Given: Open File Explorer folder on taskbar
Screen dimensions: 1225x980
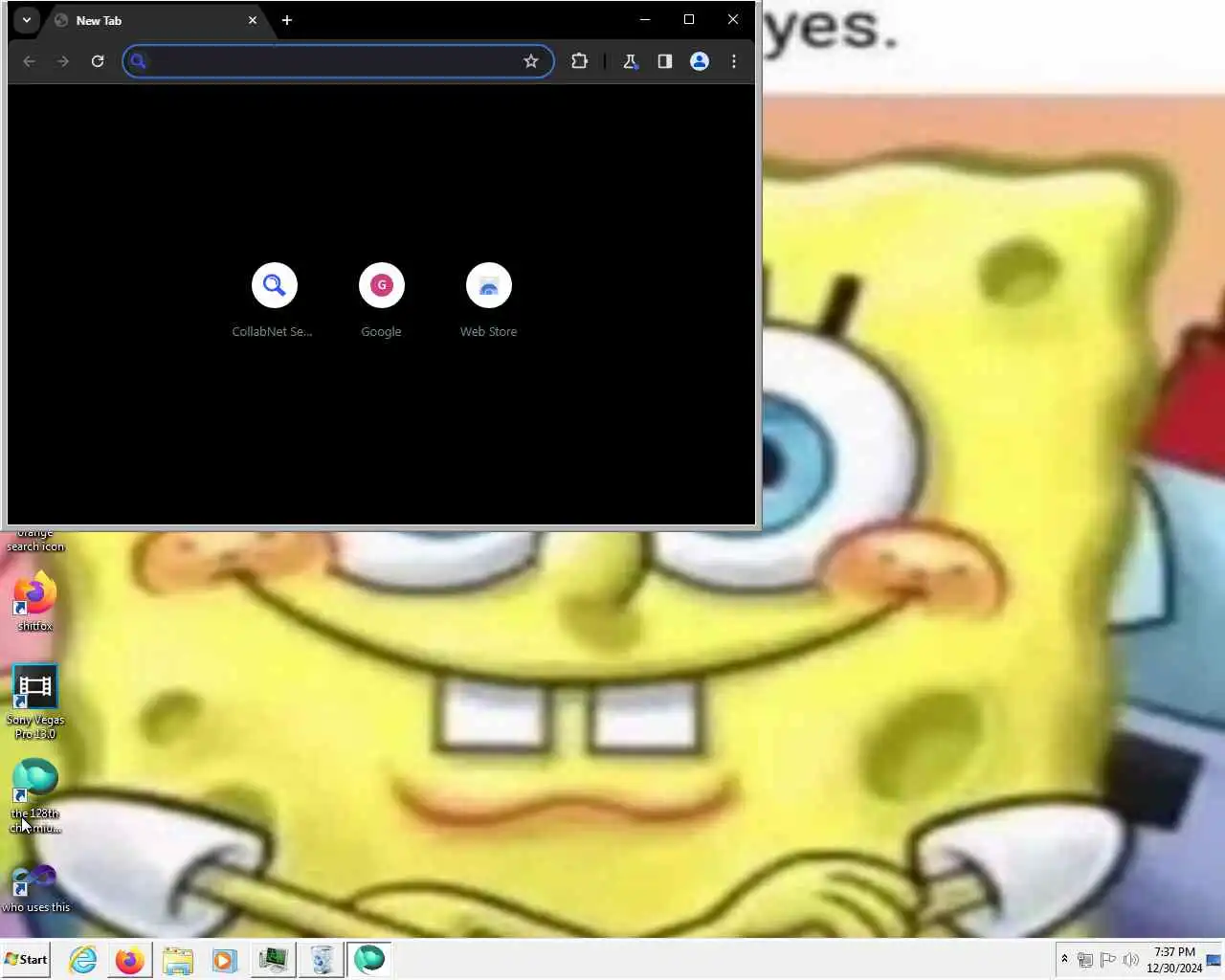Looking at the screenshot, I should click(178, 959).
